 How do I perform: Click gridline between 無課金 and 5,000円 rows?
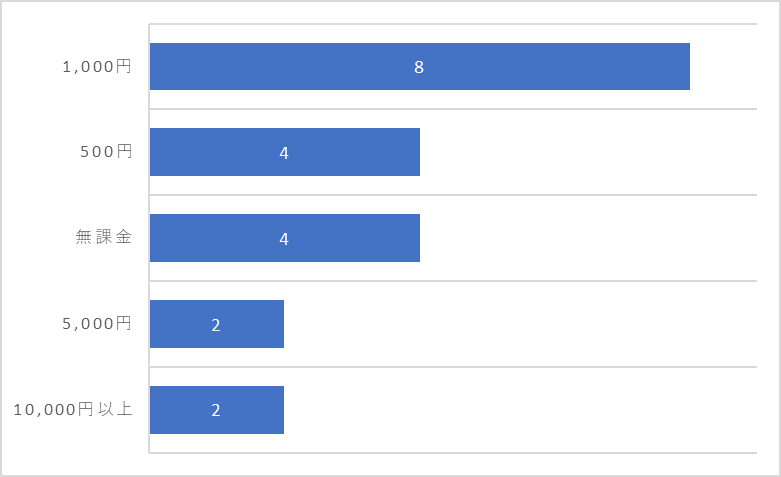pyautogui.click(x=453, y=281)
